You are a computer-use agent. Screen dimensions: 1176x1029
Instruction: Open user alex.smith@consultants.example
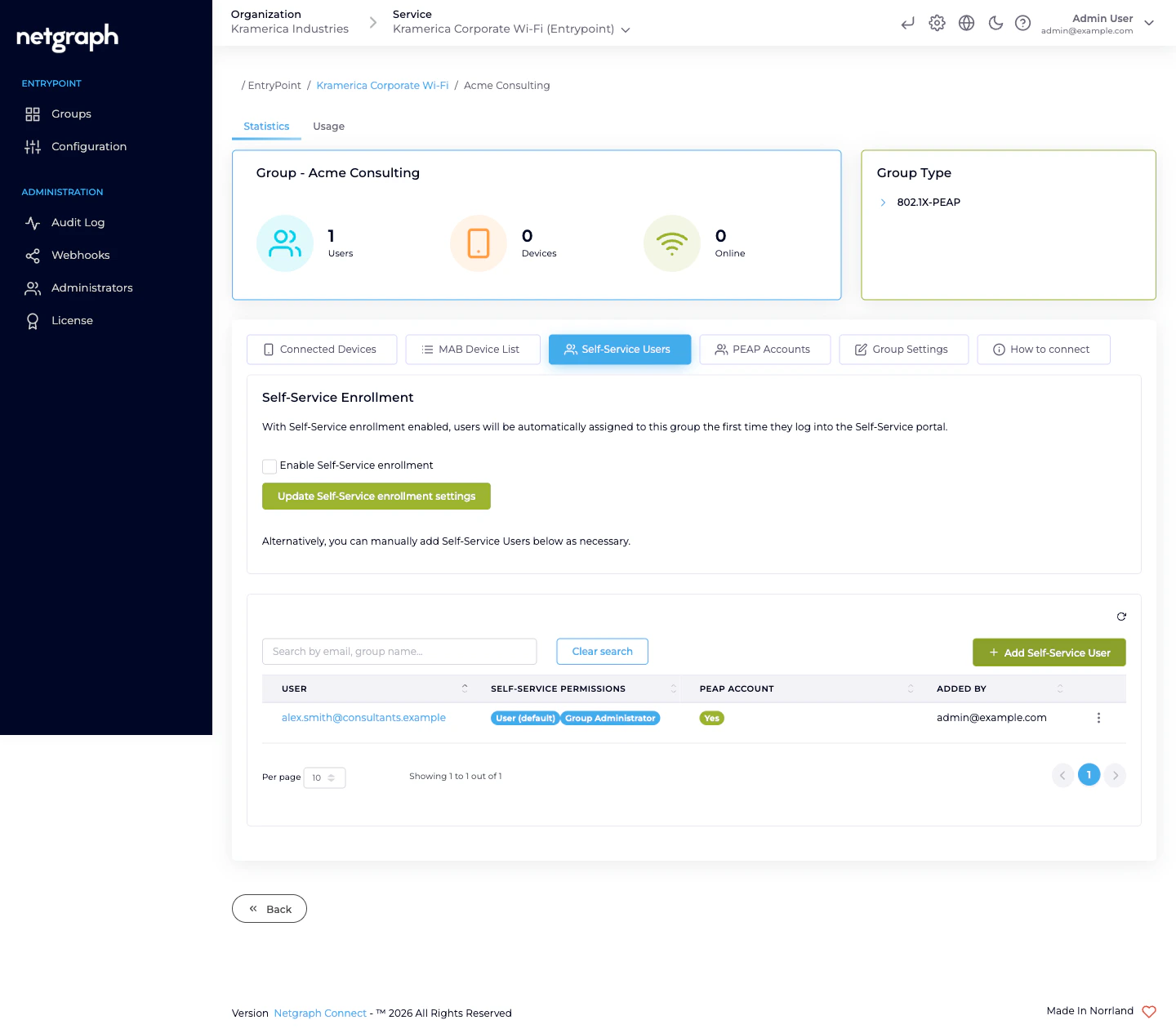click(x=363, y=718)
